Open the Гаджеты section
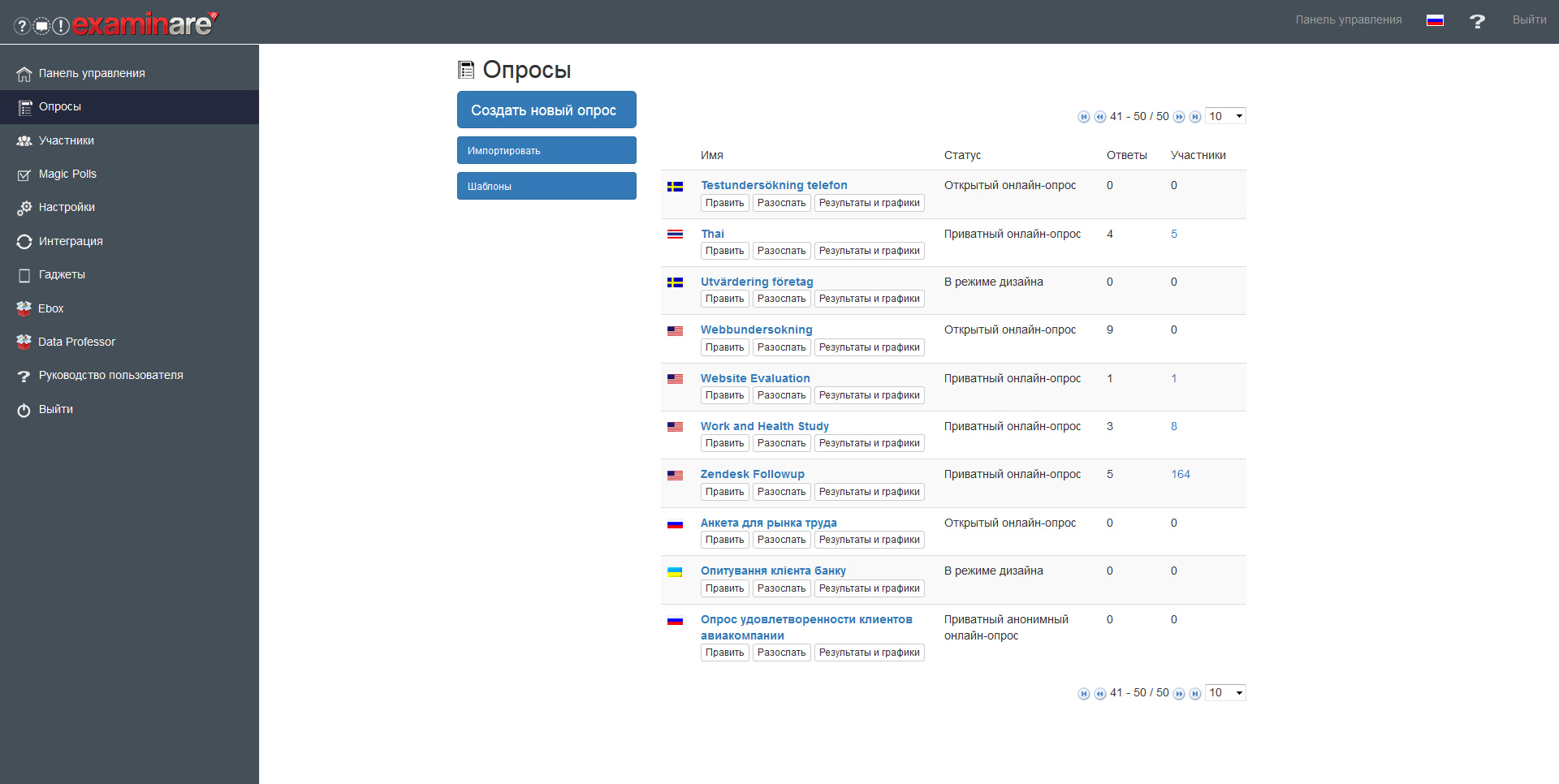Screen dimensions: 1559x784 pyautogui.click(x=63, y=274)
